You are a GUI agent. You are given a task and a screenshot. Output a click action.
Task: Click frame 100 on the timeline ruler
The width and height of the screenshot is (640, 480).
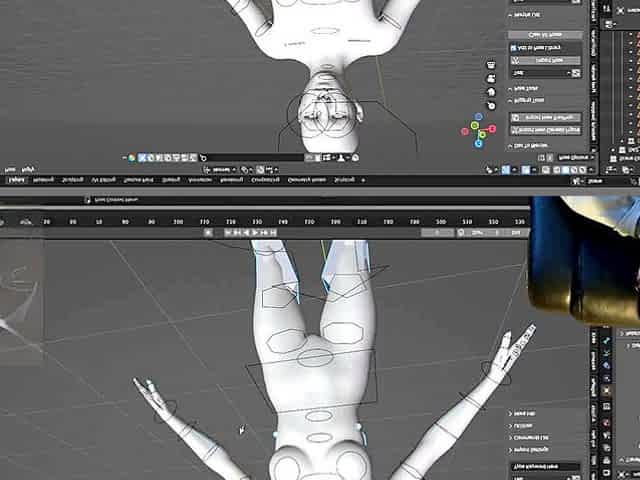click(x=178, y=221)
